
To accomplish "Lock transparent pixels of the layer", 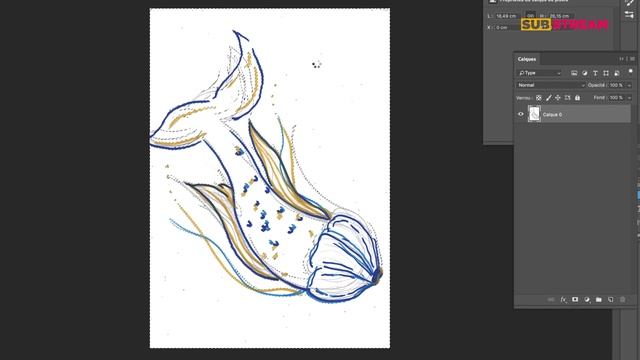I will coord(539,98).
